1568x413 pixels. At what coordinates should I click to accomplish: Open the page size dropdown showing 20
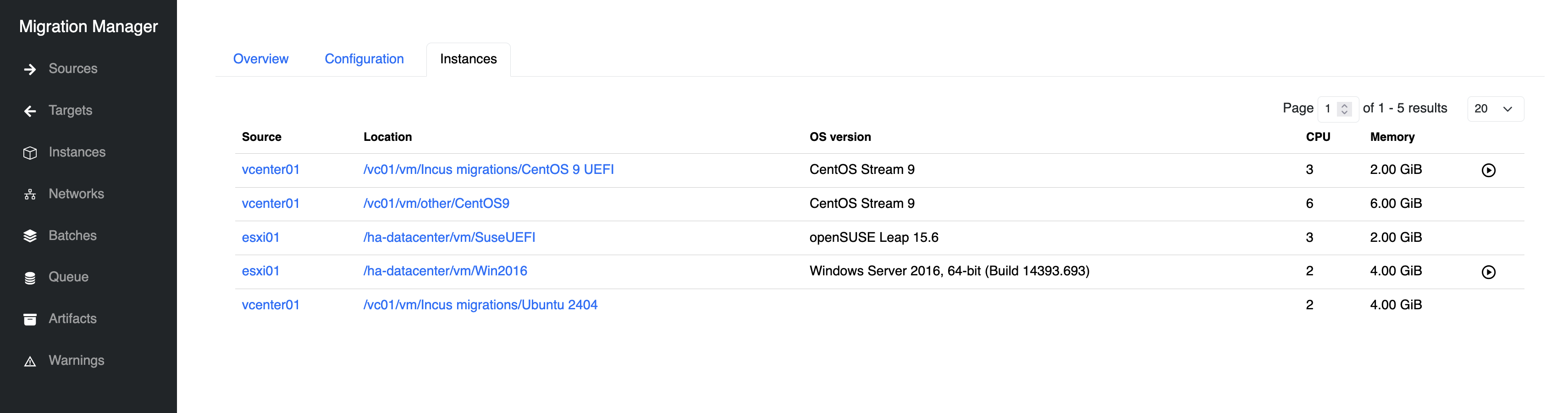(x=1495, y=109)
